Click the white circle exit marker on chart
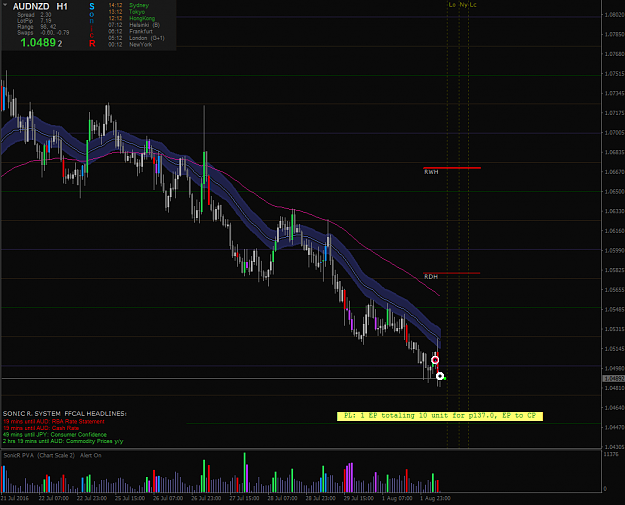This screenshot has width=625, height=505. click(x=440, y=376)
